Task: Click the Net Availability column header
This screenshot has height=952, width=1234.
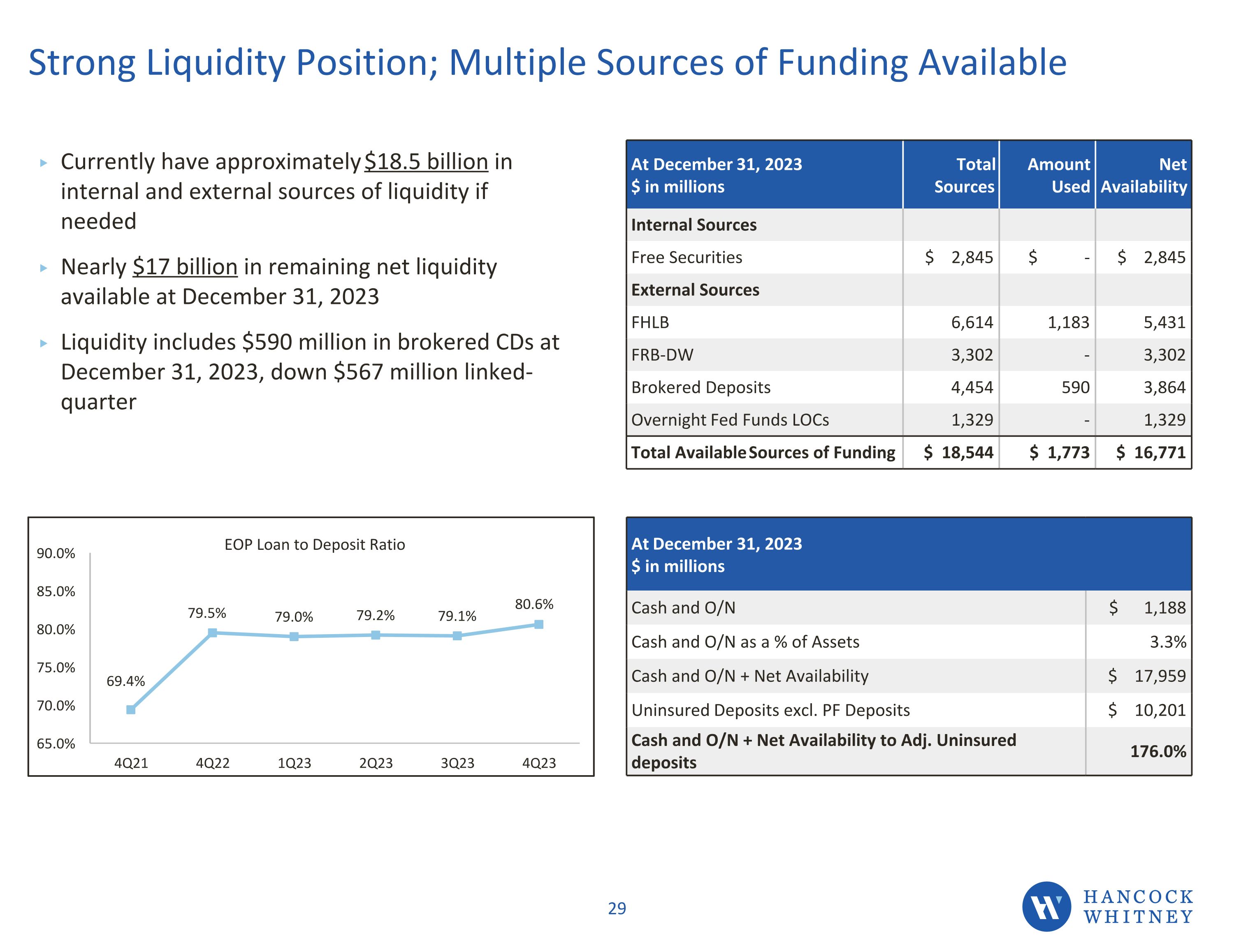Action: 1144,175
